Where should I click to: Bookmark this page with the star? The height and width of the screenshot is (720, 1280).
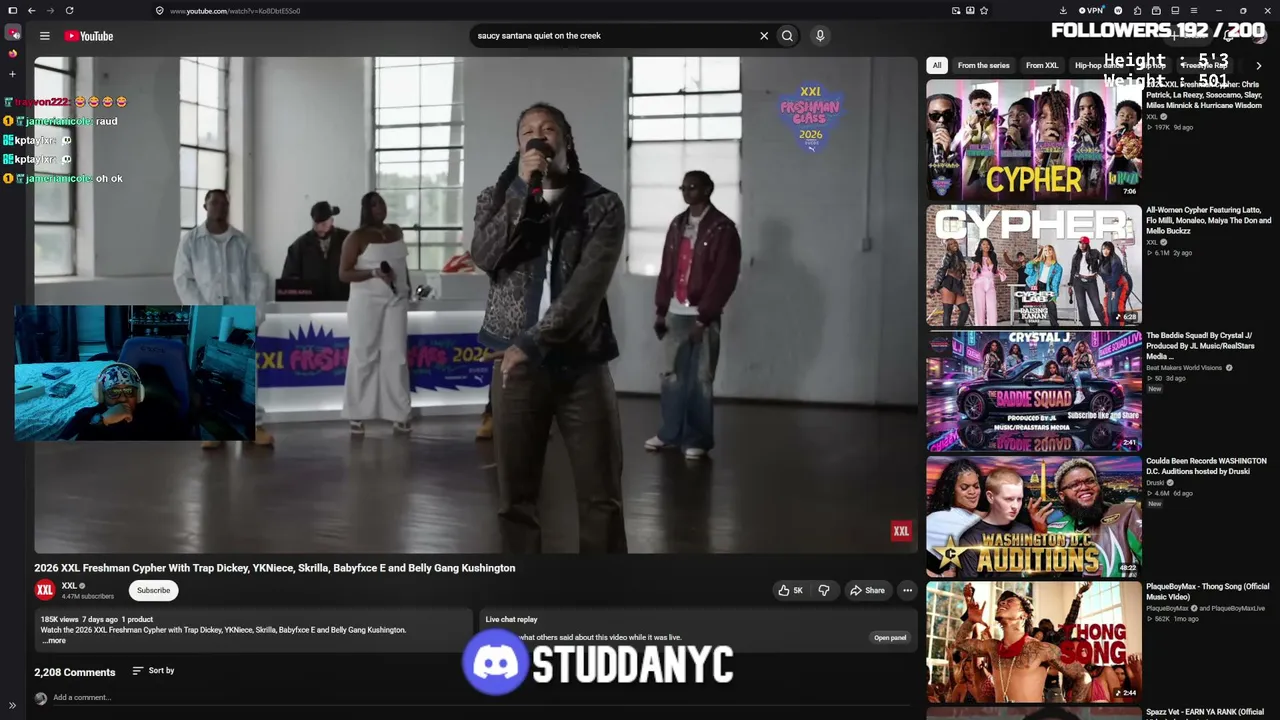(x=984, y=11)
